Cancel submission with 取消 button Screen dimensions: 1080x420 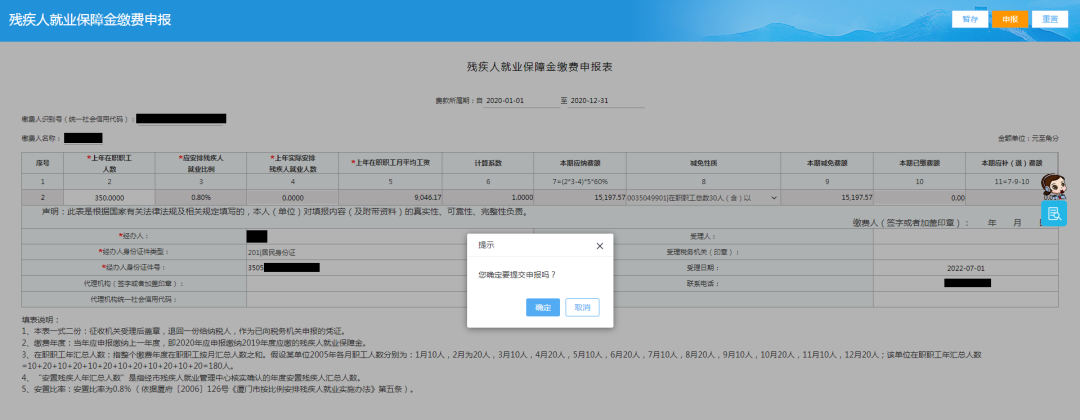click(x=582, y=307)
